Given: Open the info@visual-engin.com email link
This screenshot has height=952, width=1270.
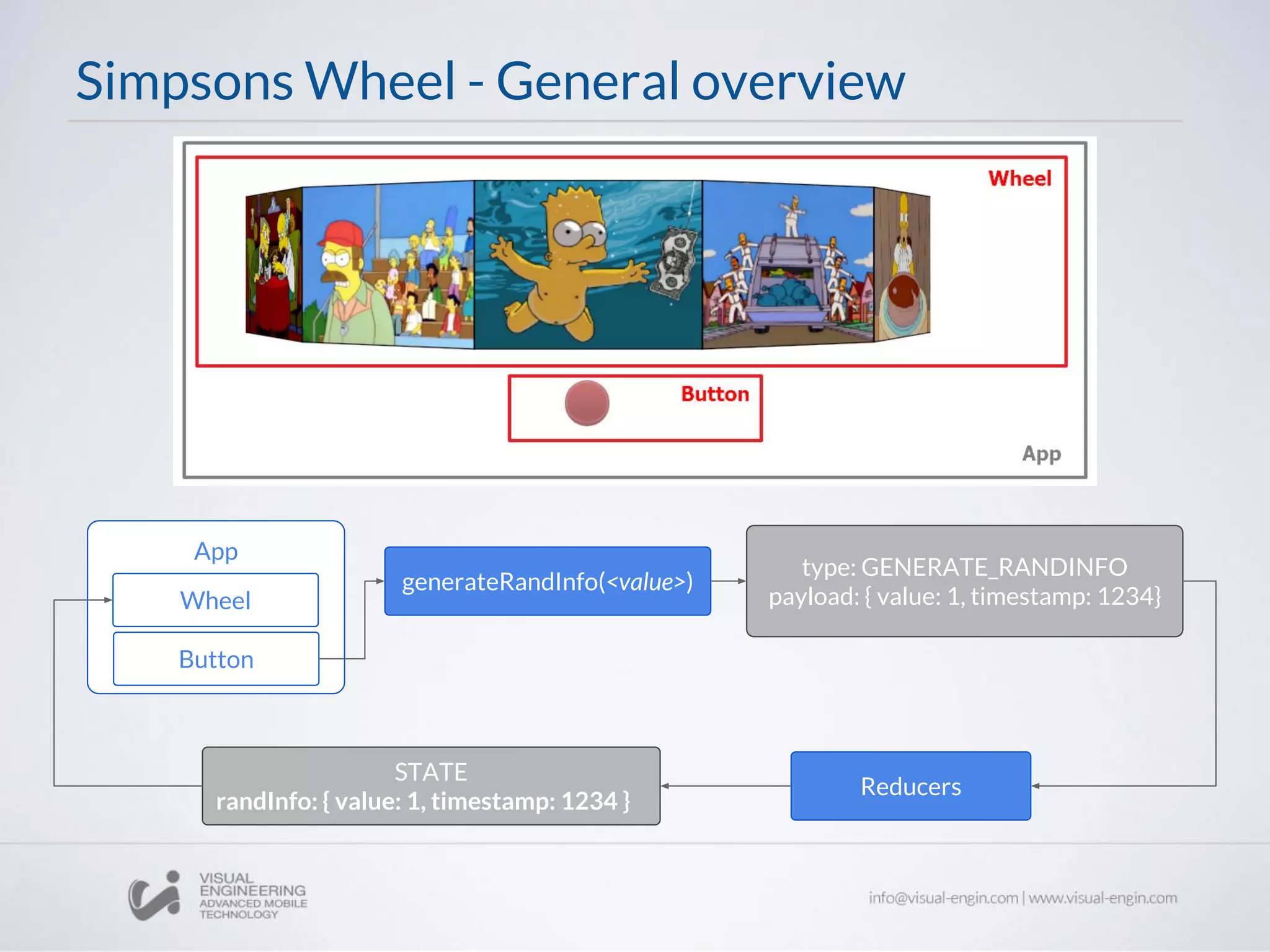Looking at the screenshot, I should pyautogui.click(x=943, y=898).
